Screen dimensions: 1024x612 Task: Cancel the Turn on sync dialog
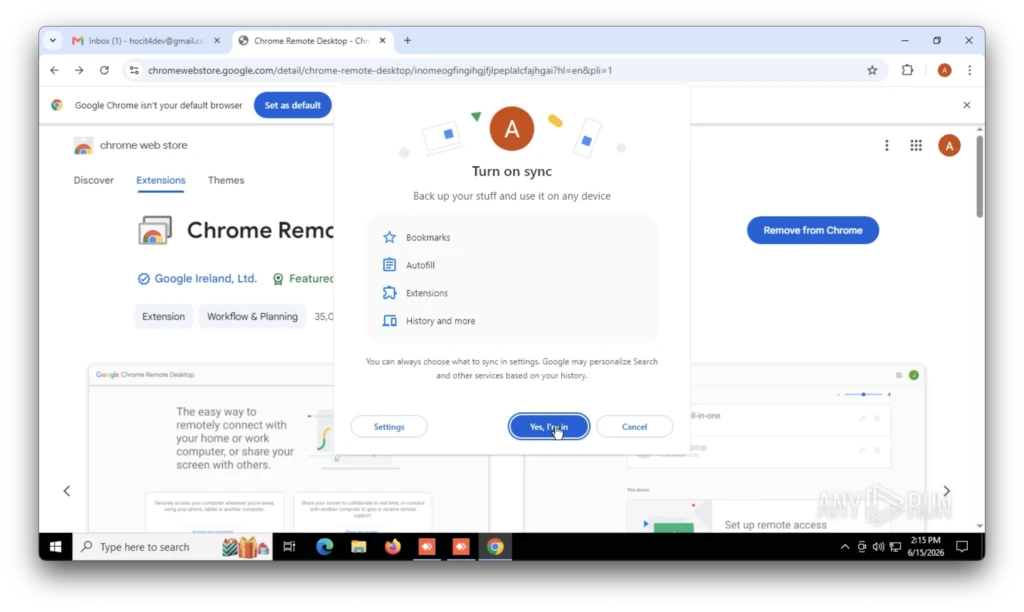634,427
